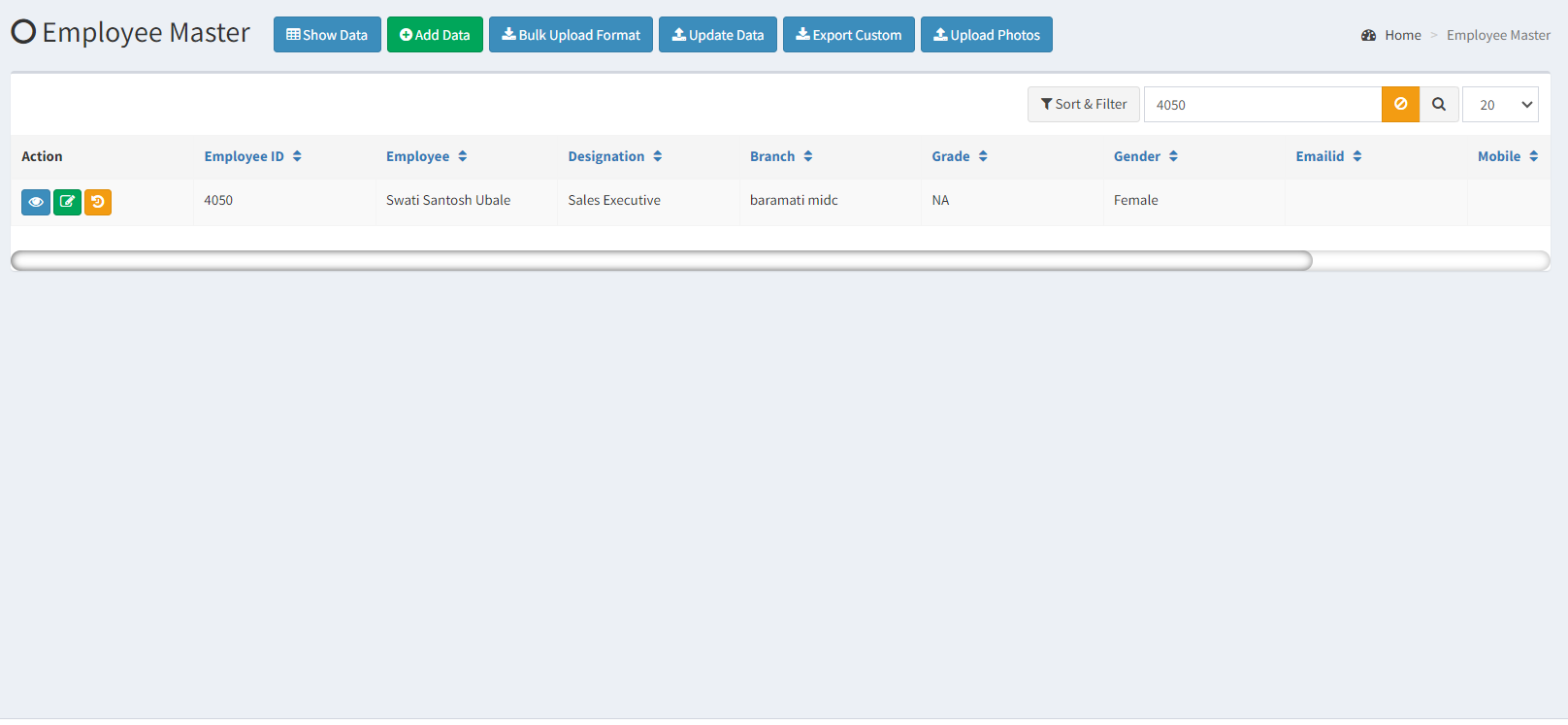Click the Employee column header
Screen dimensions: 1568x725
coord(417,156)
